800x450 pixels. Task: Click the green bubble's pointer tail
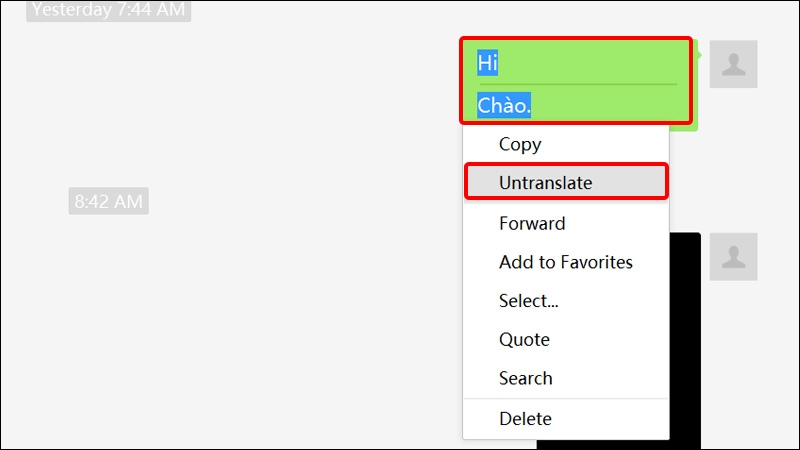point(699,52)
